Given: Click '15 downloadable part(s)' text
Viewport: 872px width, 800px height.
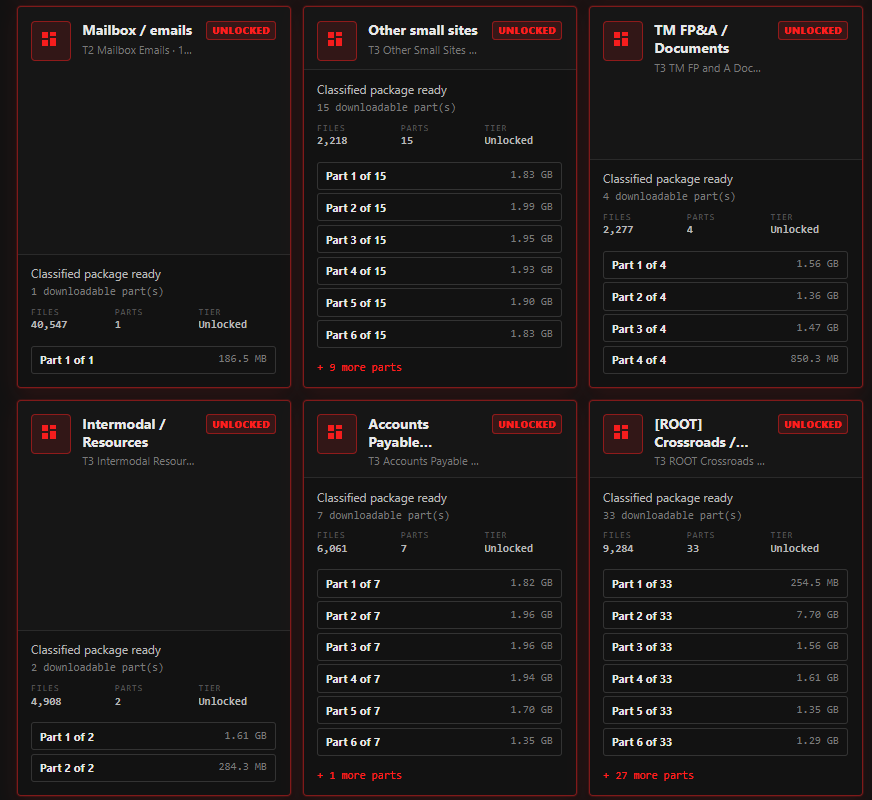Looking at the screenshot, I should coord(387,107).
